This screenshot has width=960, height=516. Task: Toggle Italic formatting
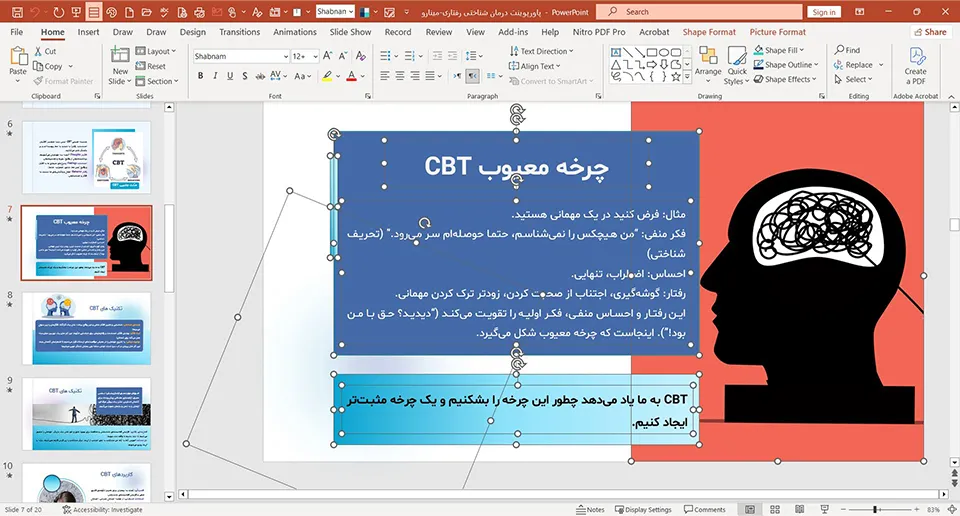pyautogui.click(x=215, y=76)
